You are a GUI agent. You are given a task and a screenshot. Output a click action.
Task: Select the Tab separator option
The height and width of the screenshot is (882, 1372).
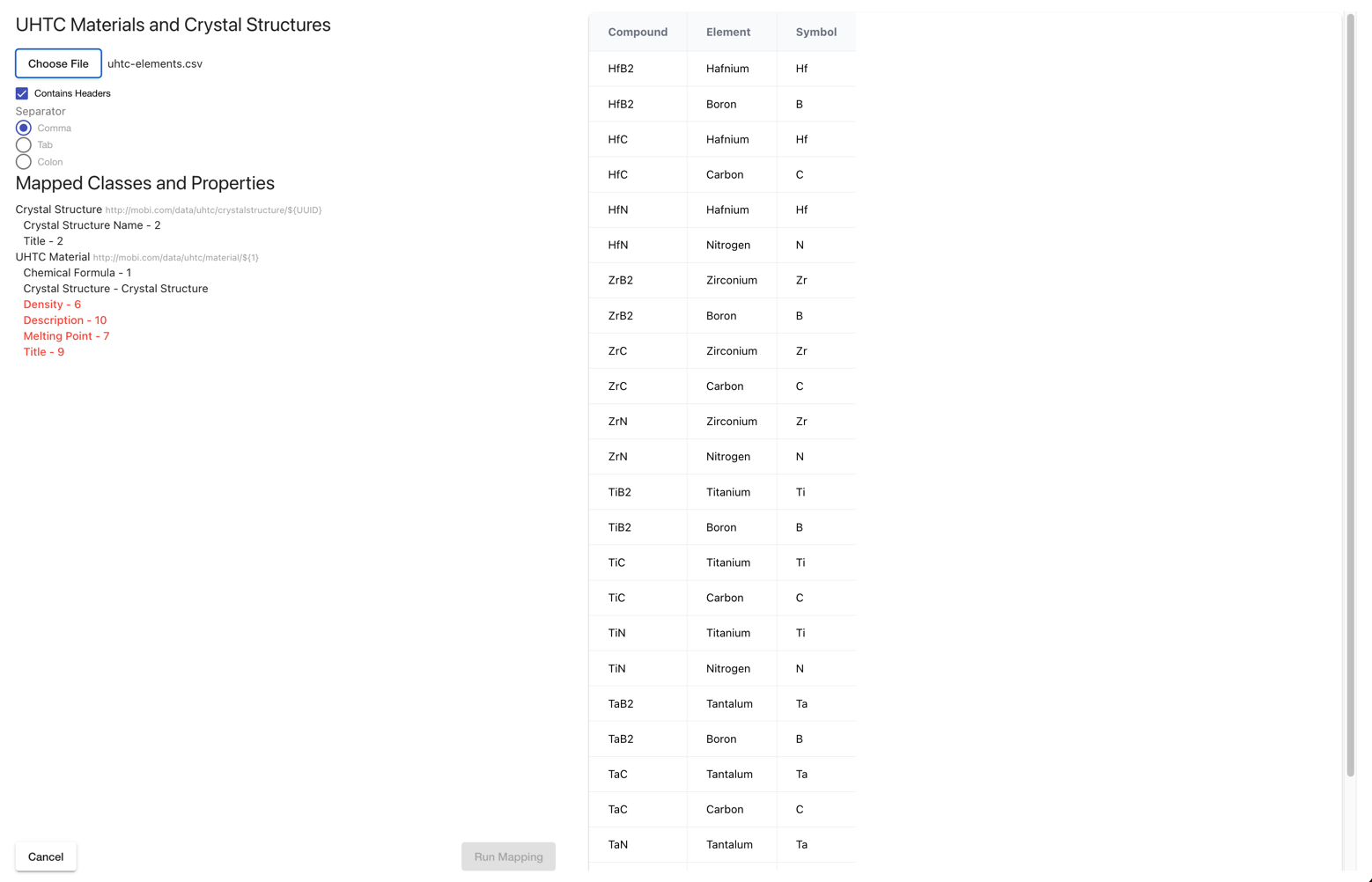point(23,144)
